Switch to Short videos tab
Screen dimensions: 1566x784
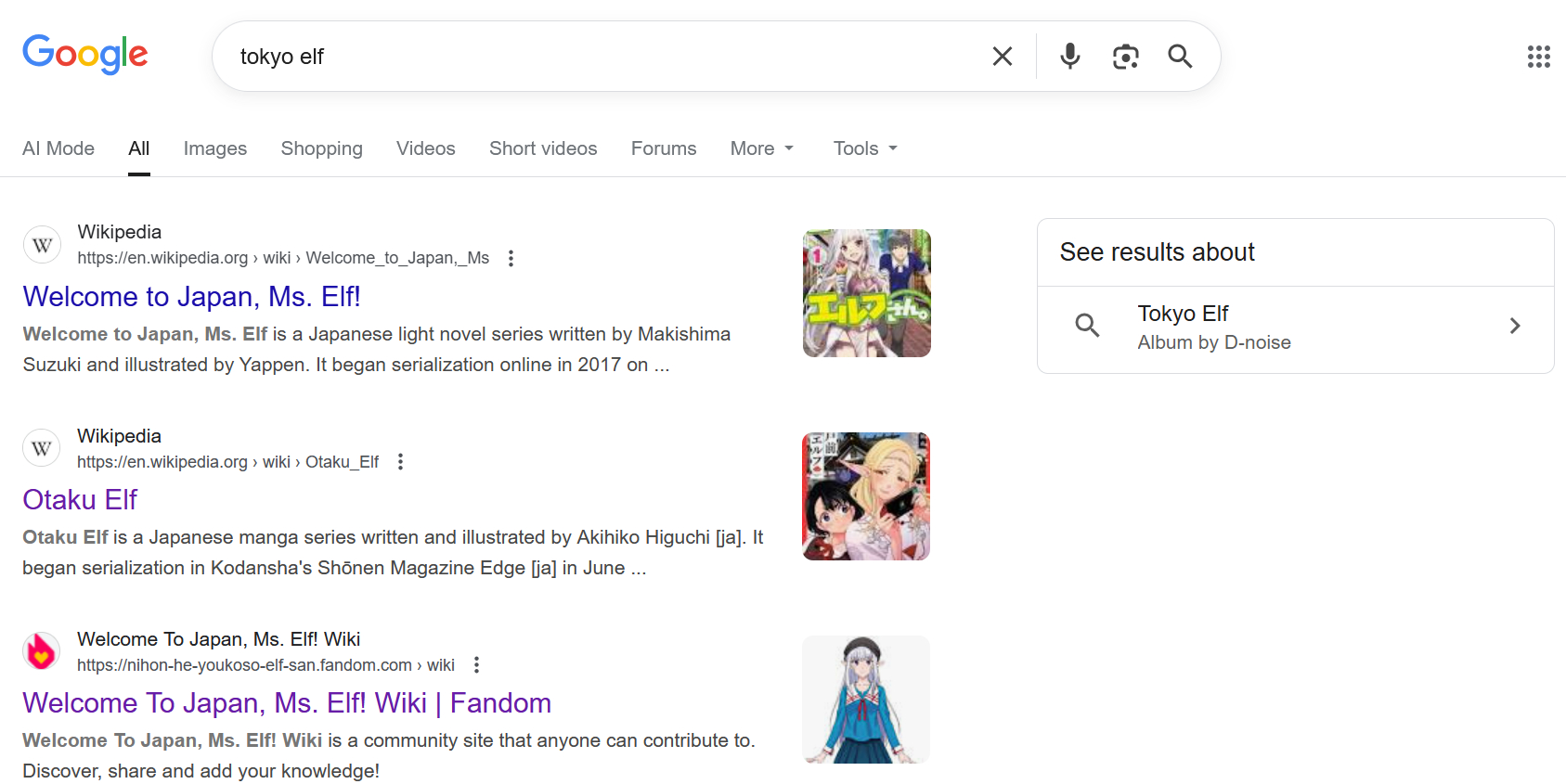tap(543, 148)
